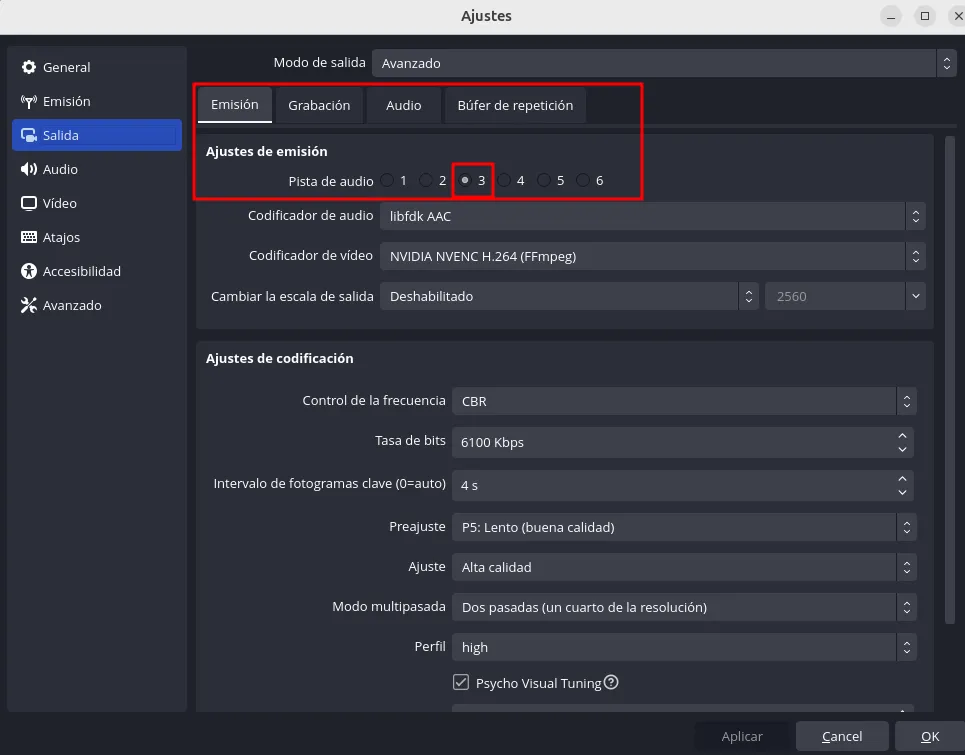The image size is (965, 755).
Task: Switch to the Grabación tab
Action: pos(319,105)
